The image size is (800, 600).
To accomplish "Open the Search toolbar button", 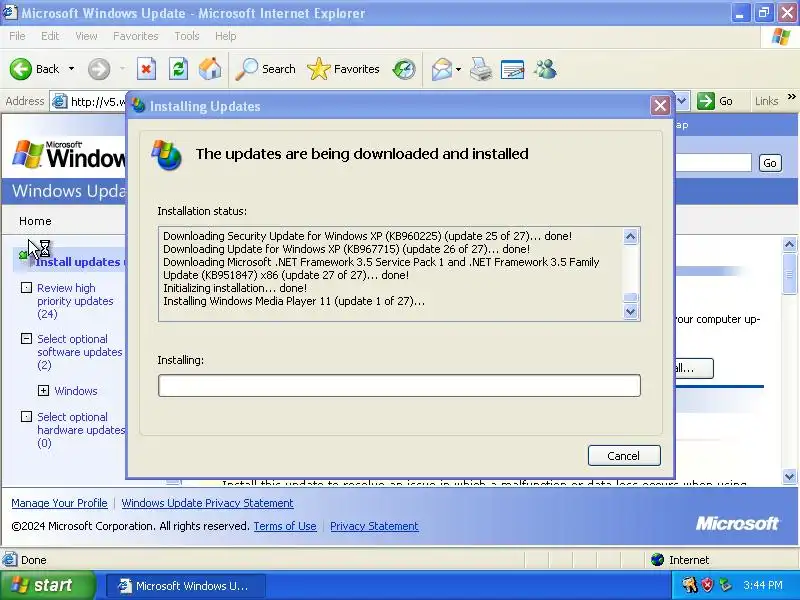I will click(x=265, y=69).
